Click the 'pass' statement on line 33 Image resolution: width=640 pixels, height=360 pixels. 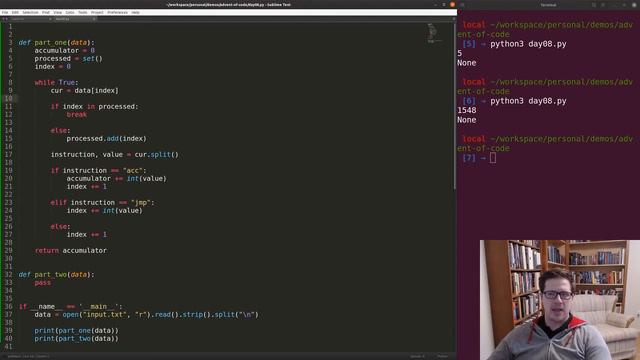[42, 283]
